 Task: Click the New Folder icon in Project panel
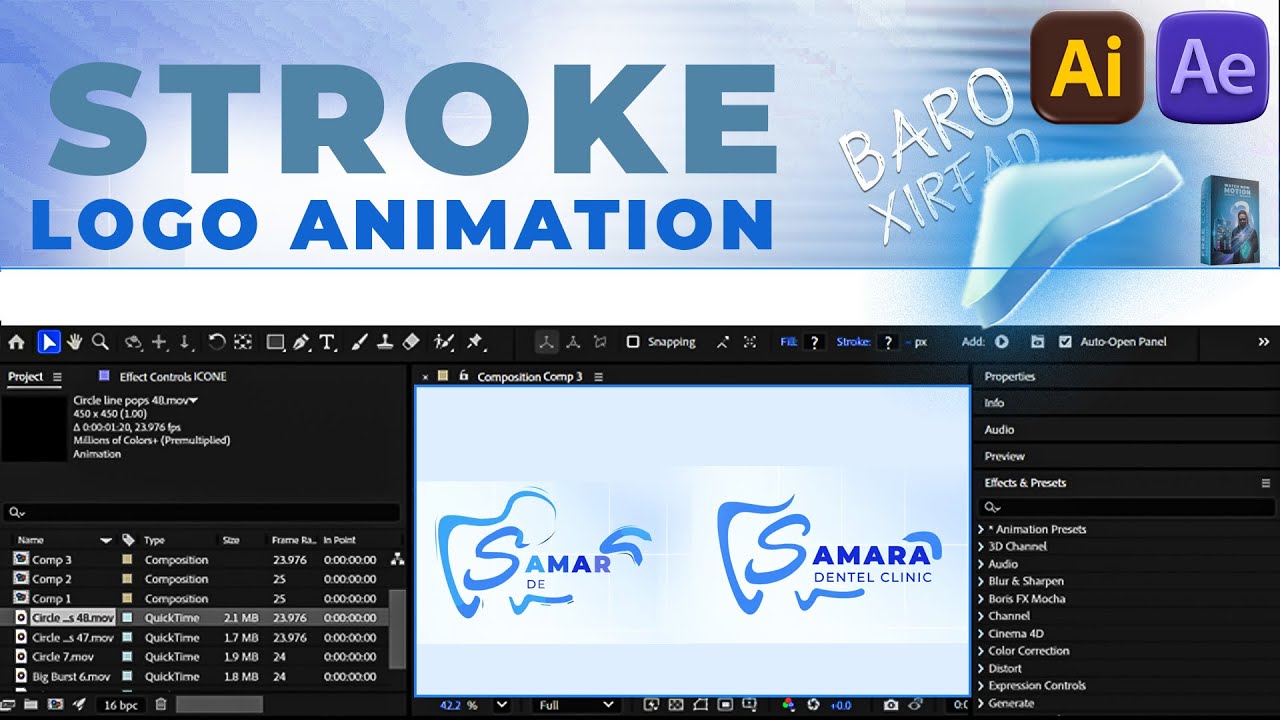[x=31, y=704]
